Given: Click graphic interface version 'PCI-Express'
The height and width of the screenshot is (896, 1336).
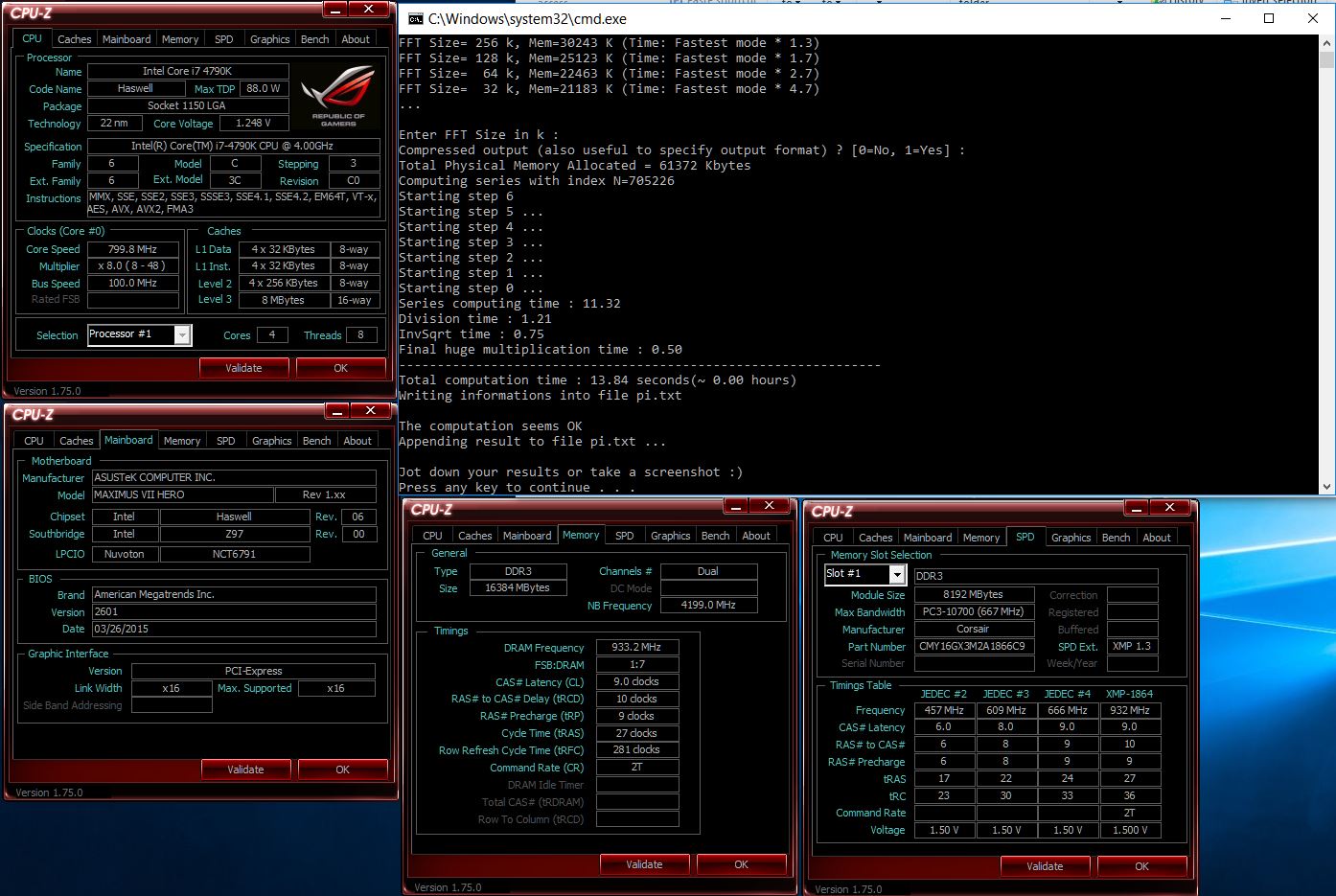Looking at the screenshot, I should [x=254, y=671].
